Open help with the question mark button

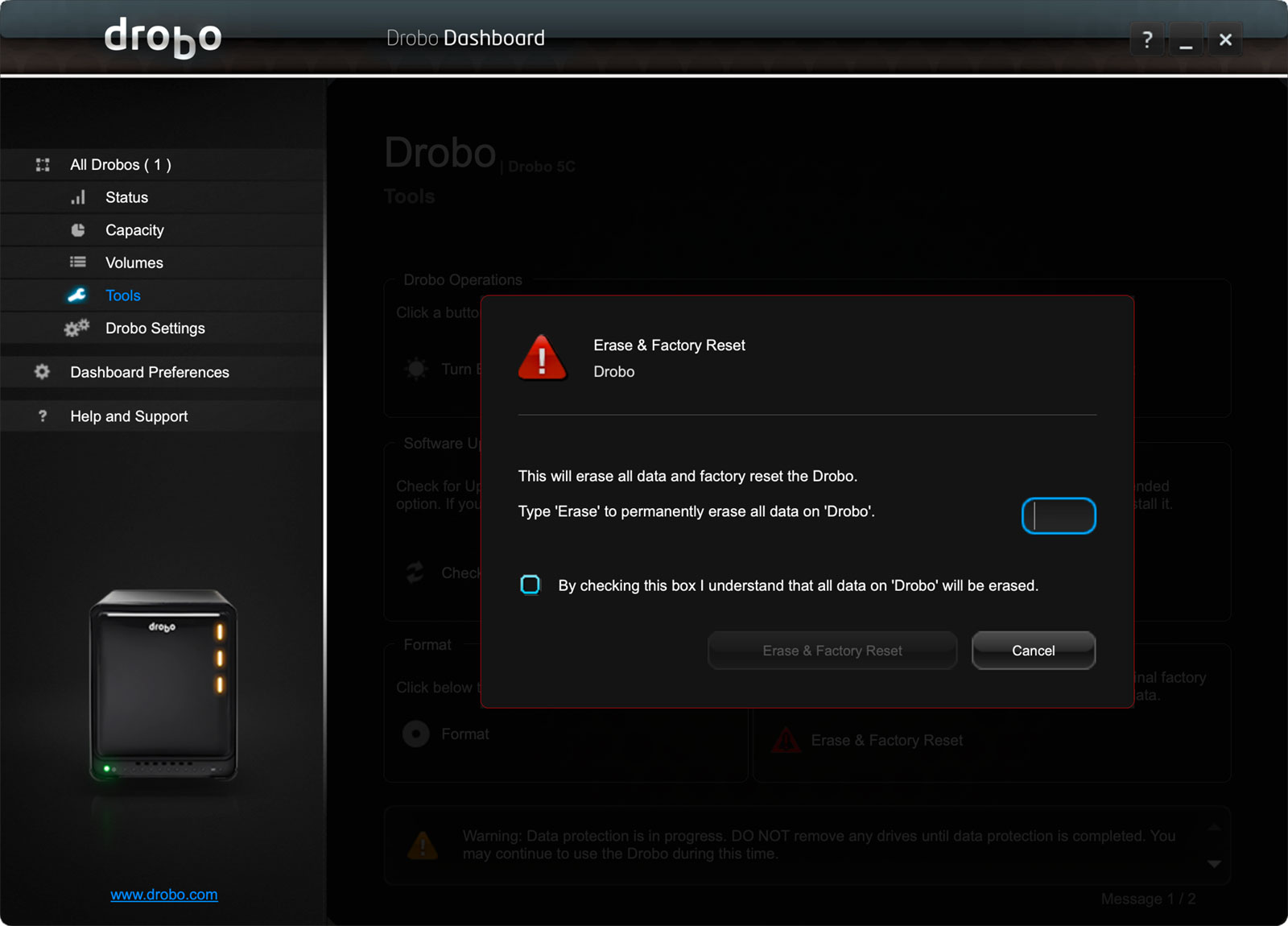pyautogui.click(x=1147, y=39)
